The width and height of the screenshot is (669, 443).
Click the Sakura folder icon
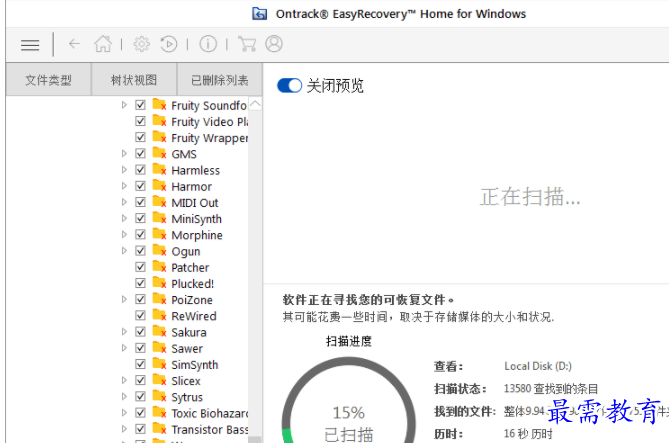pyautogui.click(x=159, y=332)
